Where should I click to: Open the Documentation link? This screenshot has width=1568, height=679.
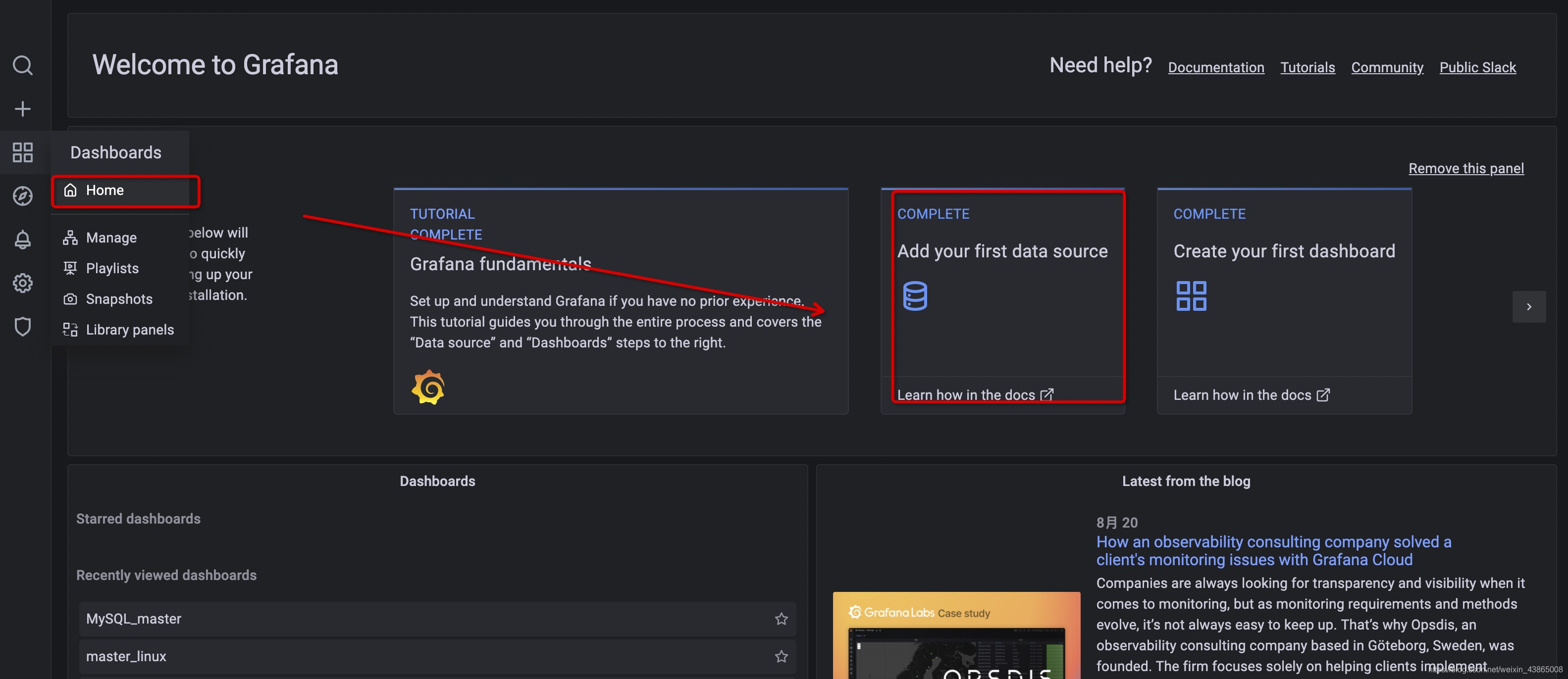1215,67
